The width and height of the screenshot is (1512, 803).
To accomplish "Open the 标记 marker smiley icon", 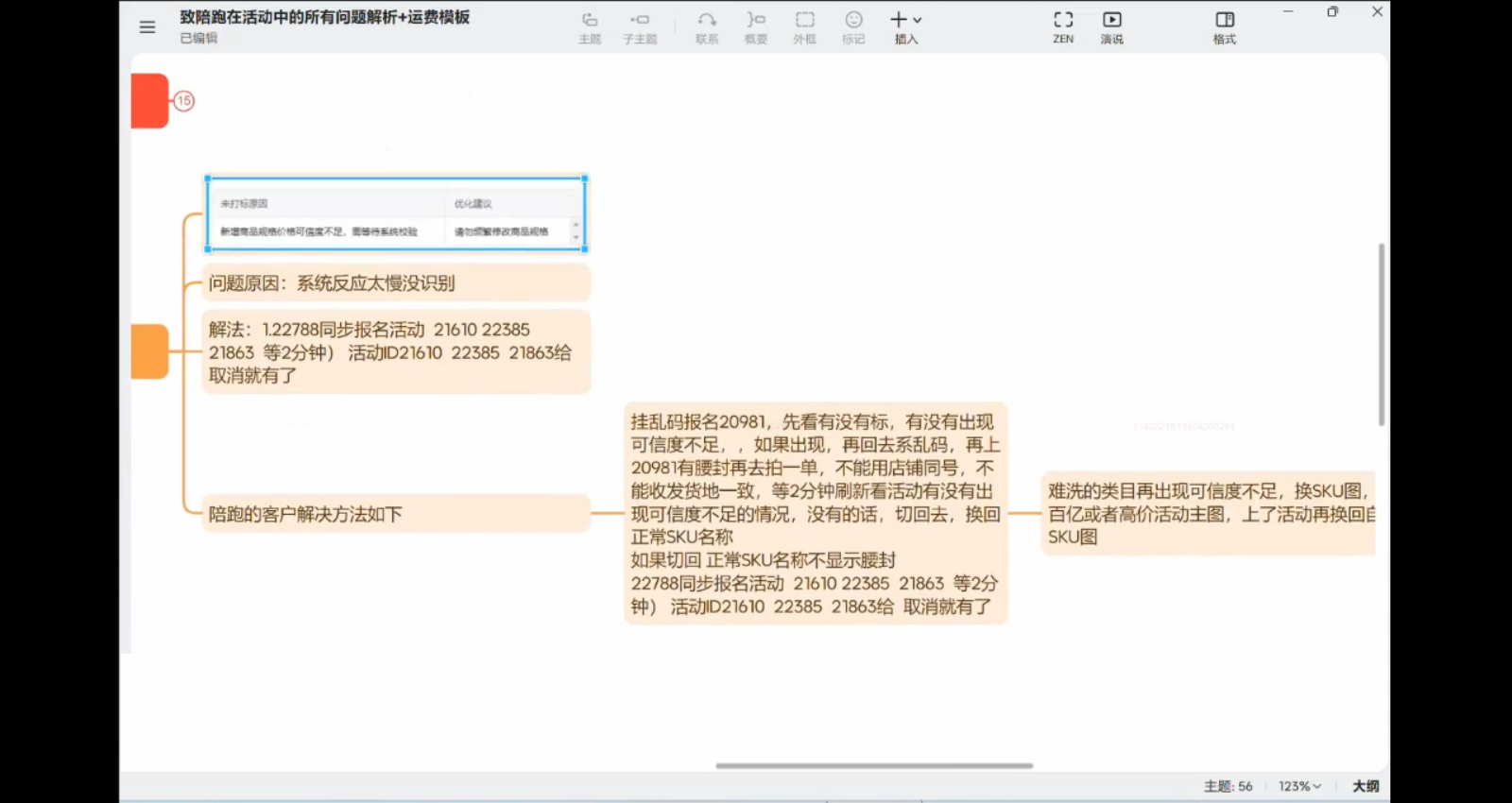I will pos(853,26).
